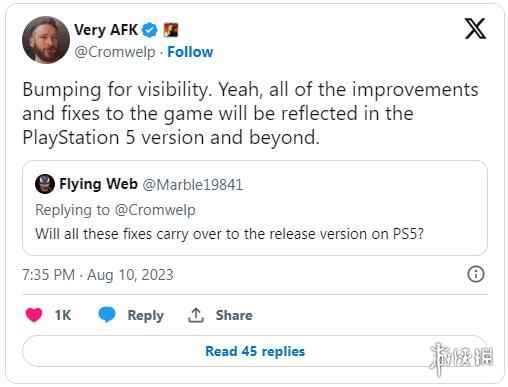Viewport: 508px width, 387px height.
Task: Click the affiliate badge beside verified checkmark
Action: [171, 30]
